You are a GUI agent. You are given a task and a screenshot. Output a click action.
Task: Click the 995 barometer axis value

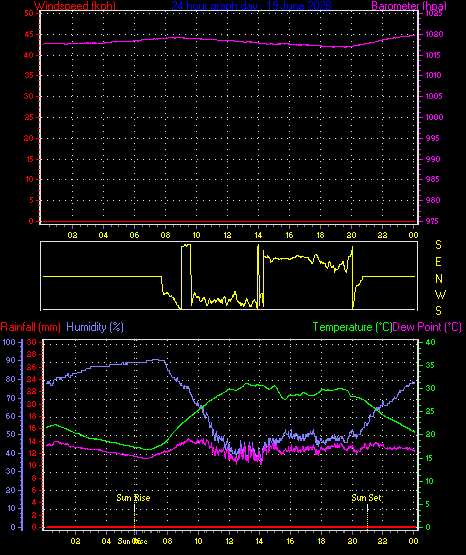pyautogui.click(x=433, y=138)
